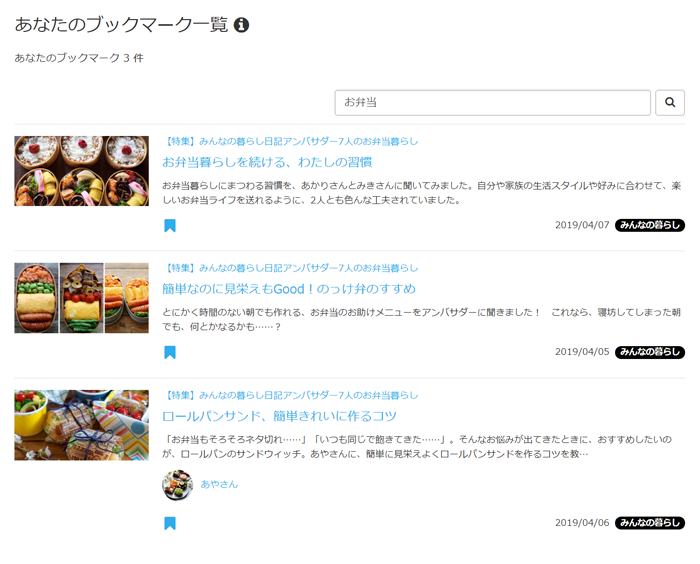Open article お弁当暮らしを続ける、わたしの習慣

coord(267,162)
